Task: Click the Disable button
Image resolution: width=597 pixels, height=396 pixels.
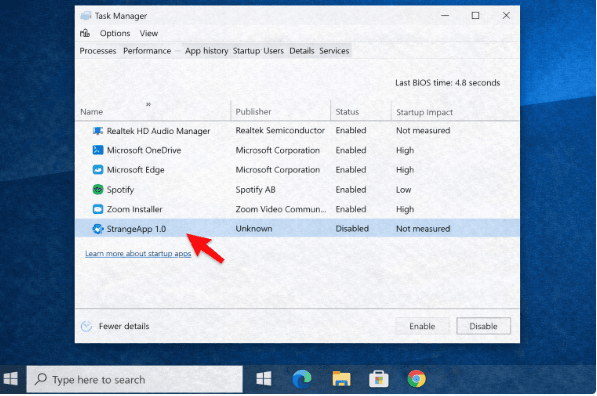Action: coord(484,326)
